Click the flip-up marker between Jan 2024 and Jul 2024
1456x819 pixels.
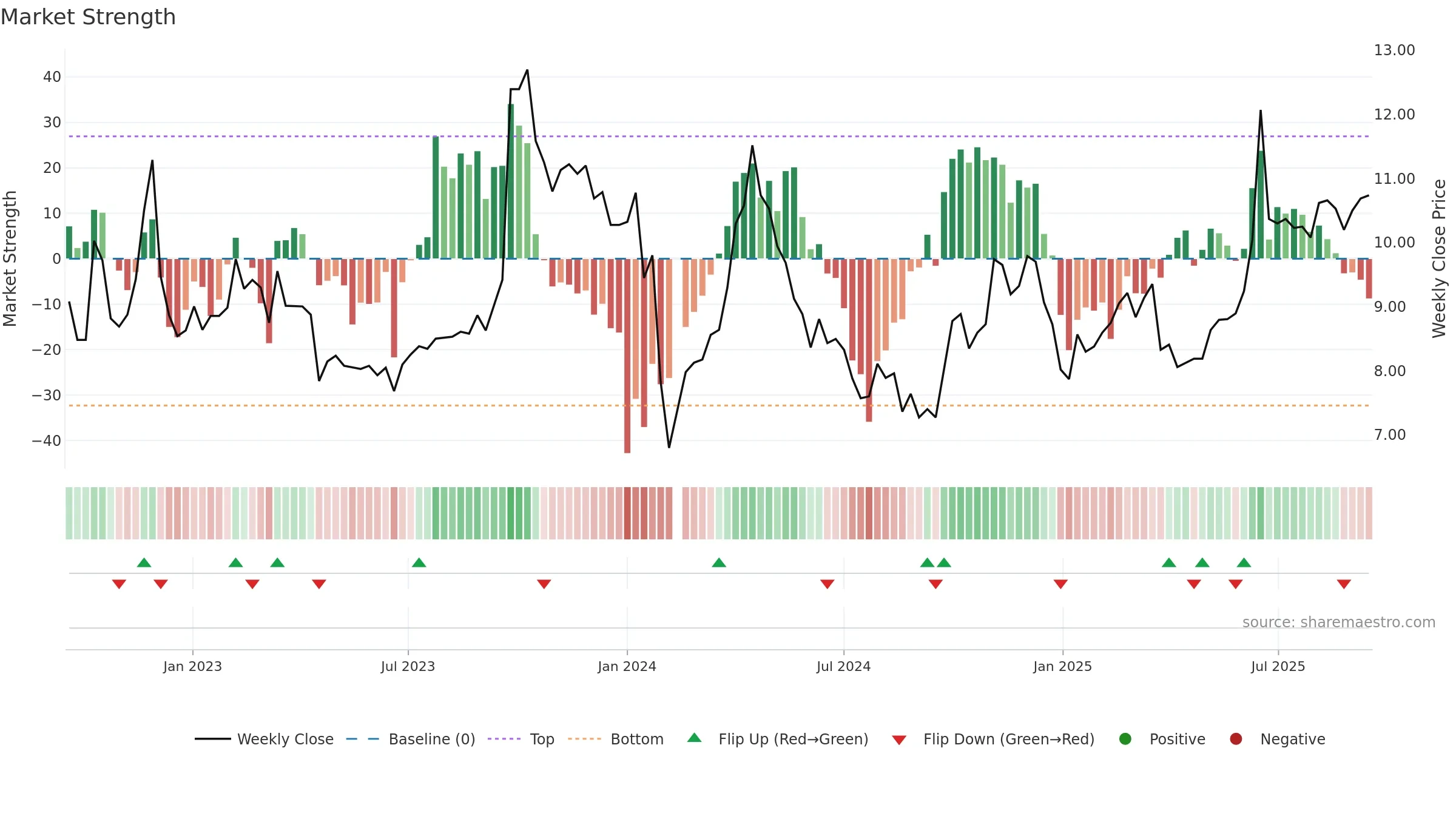click(x=719, y=562)
